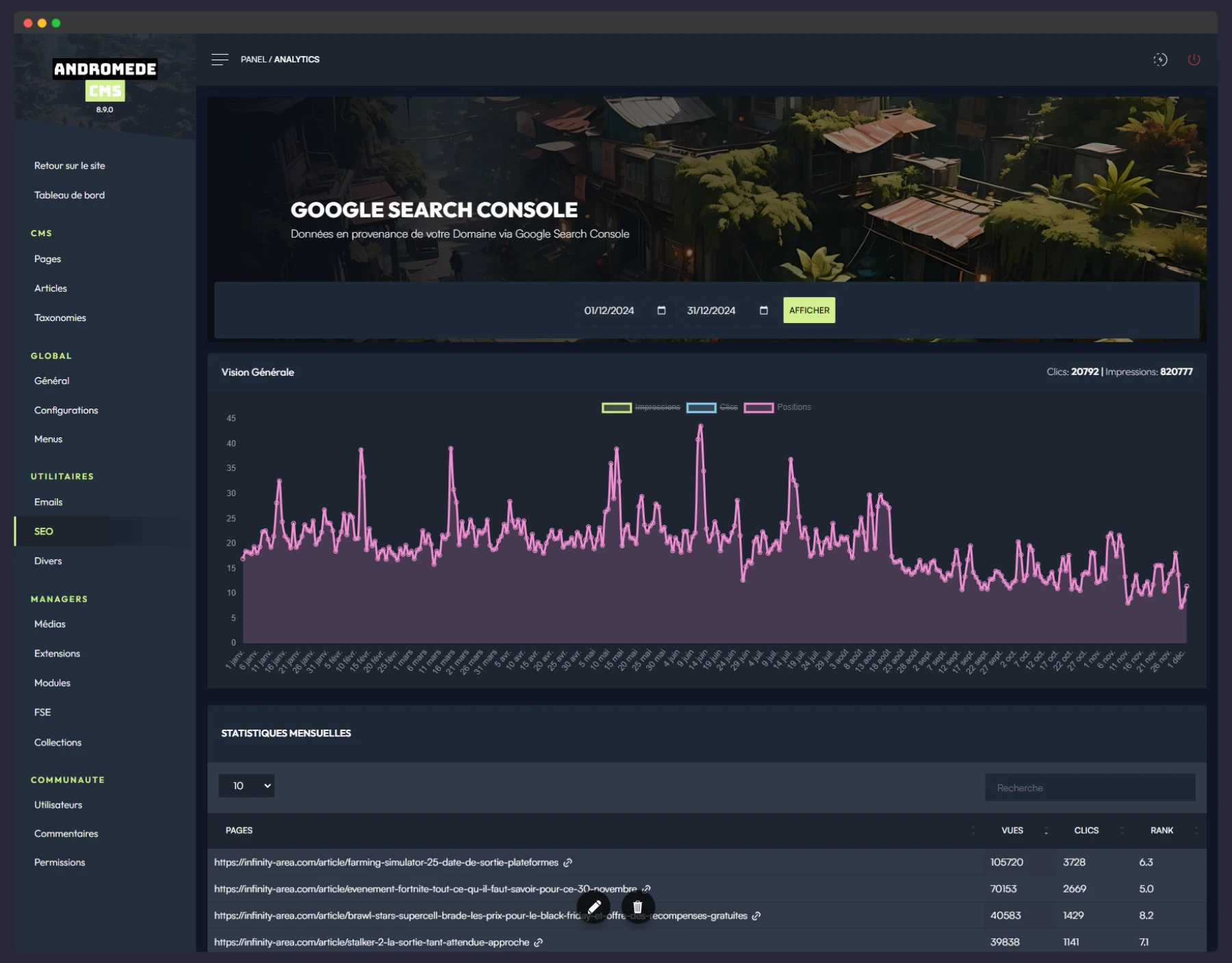1232x963 pixels.
Task: Open FSE in sidebar
Action: click(x=42, y=712)
